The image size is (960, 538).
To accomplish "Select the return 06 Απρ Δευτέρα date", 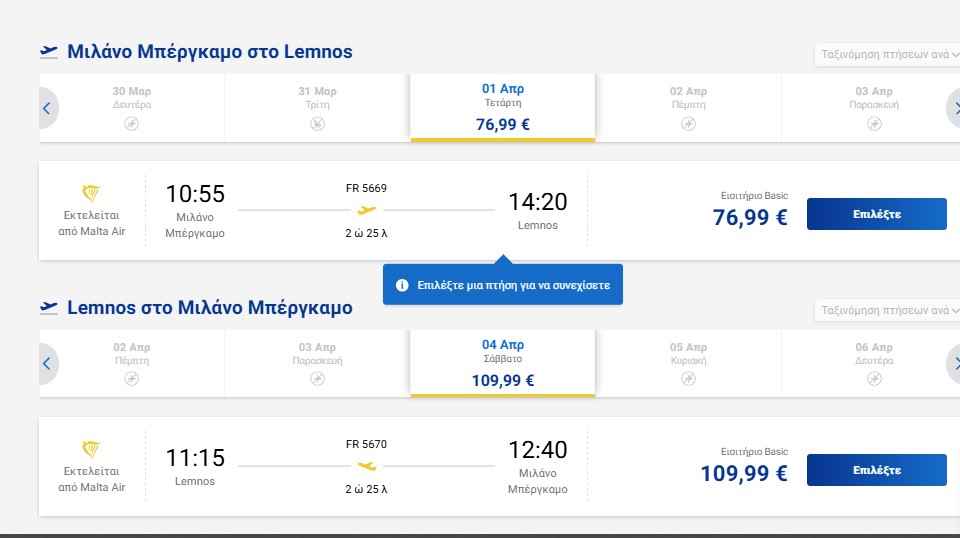I will coord(874,362).
